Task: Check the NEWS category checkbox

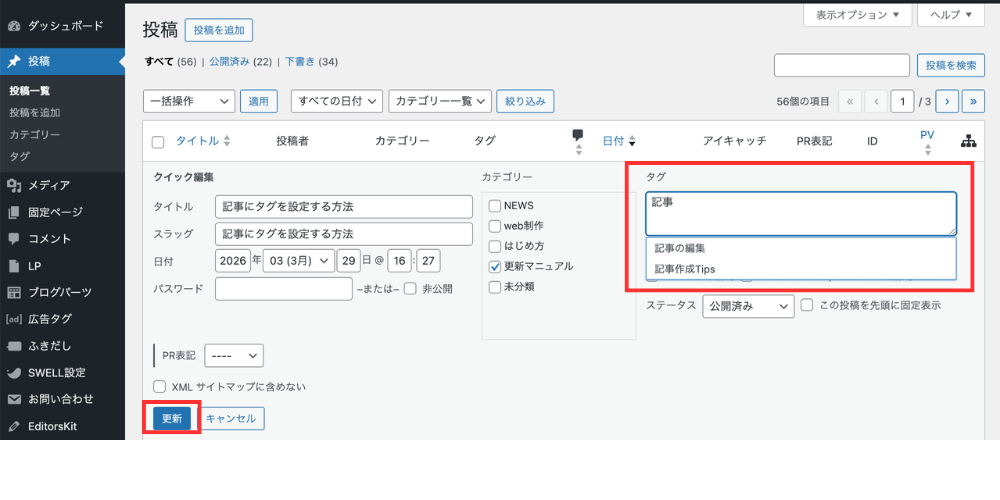Action: 495,205
